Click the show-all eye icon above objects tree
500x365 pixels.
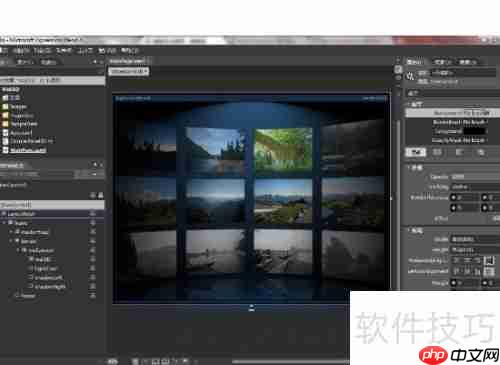[x=93, y=195]
